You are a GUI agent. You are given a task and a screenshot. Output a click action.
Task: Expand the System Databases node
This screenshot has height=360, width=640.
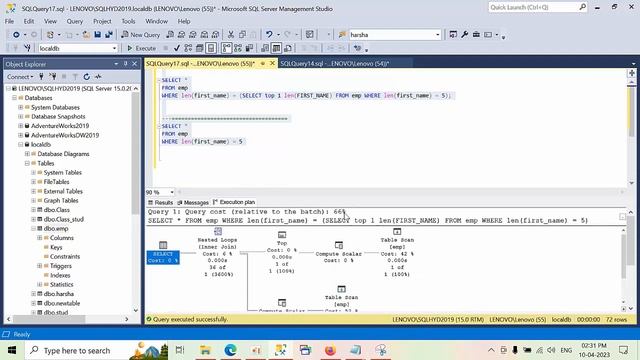pyautogui.click(x=20, y=107)
